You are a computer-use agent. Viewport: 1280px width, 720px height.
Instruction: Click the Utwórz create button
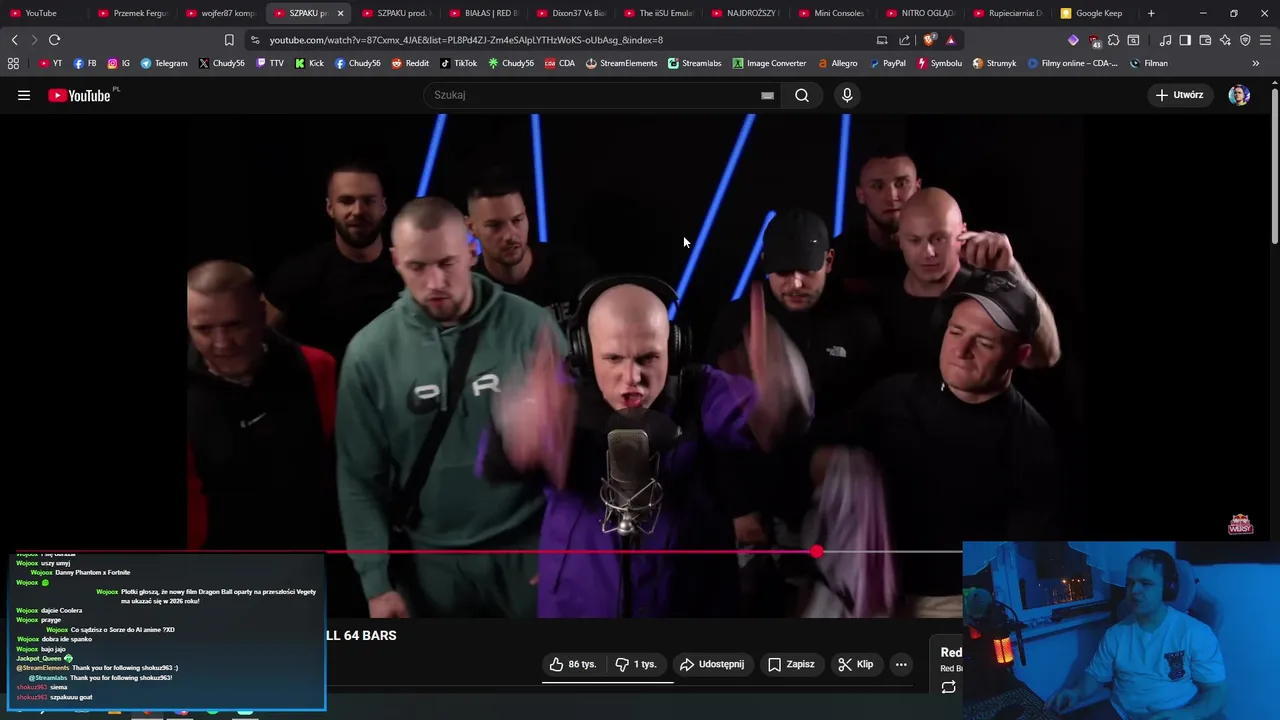point(1180,95)
